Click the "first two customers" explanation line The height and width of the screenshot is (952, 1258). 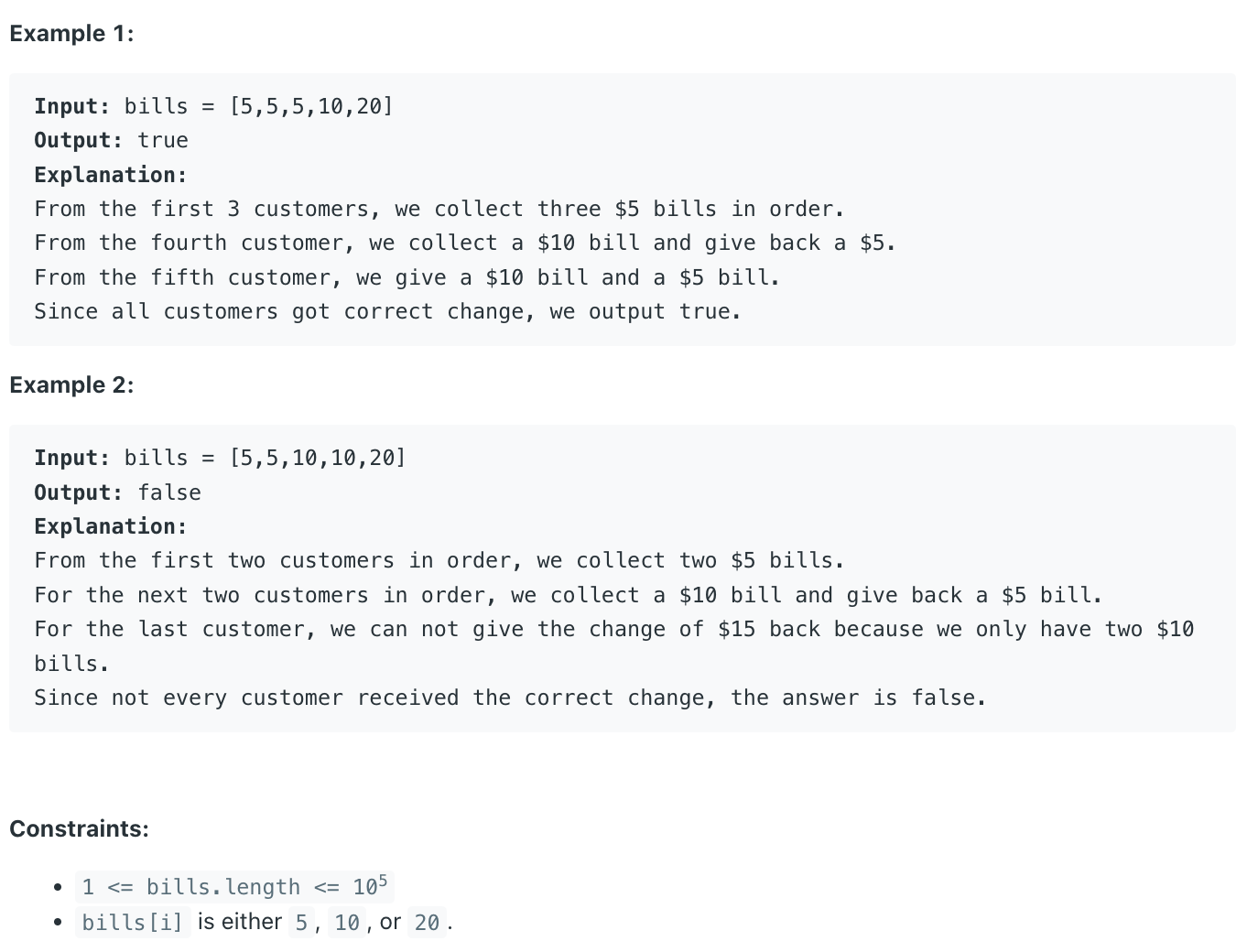click(439, 560)
